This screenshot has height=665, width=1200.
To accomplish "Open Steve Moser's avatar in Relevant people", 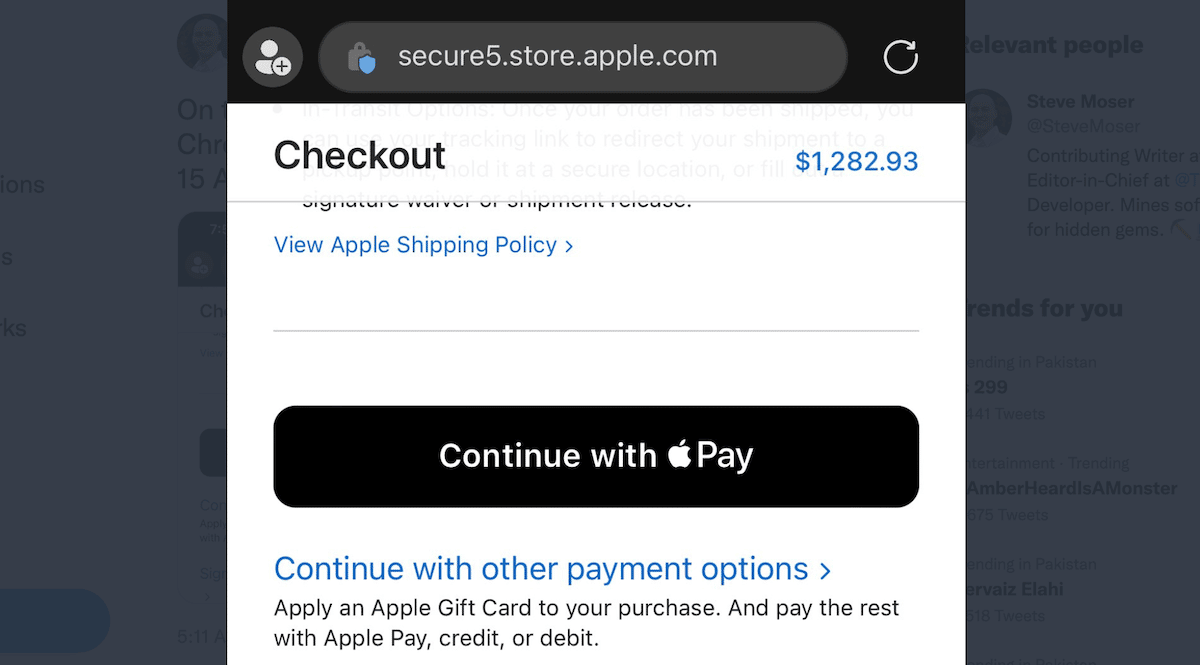I will (x=988, y=115).
